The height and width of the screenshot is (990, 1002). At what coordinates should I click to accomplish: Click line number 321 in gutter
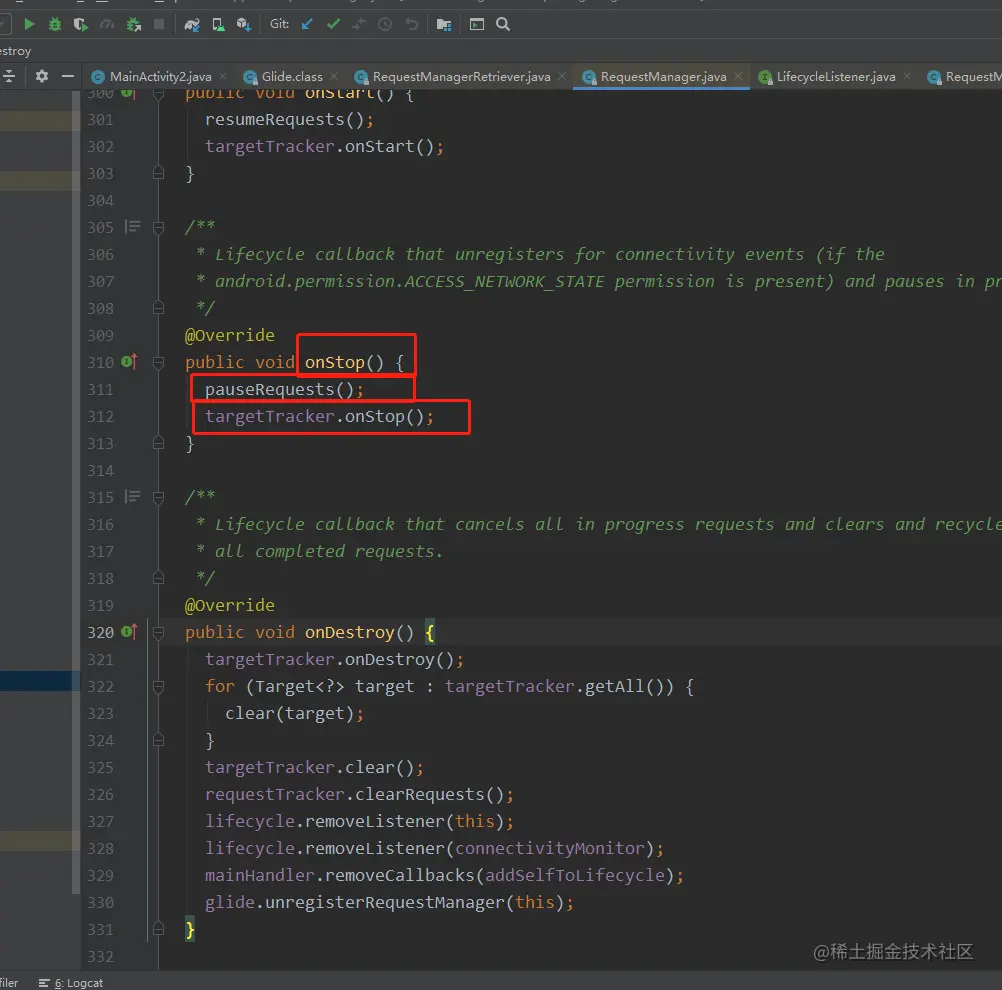100,659
